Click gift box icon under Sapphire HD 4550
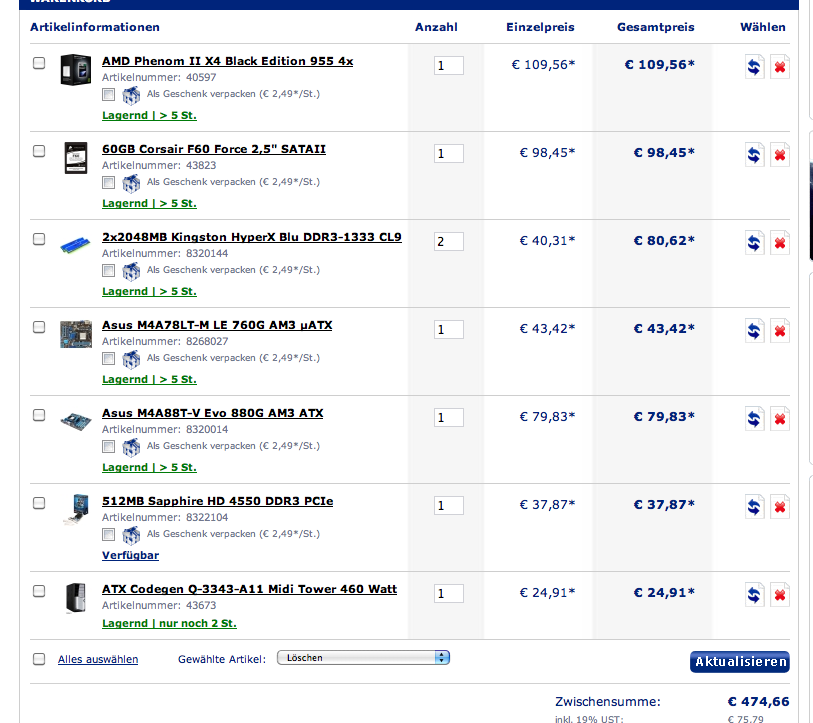This screenshot has height=723, width=813. click(x=131, y=535)
